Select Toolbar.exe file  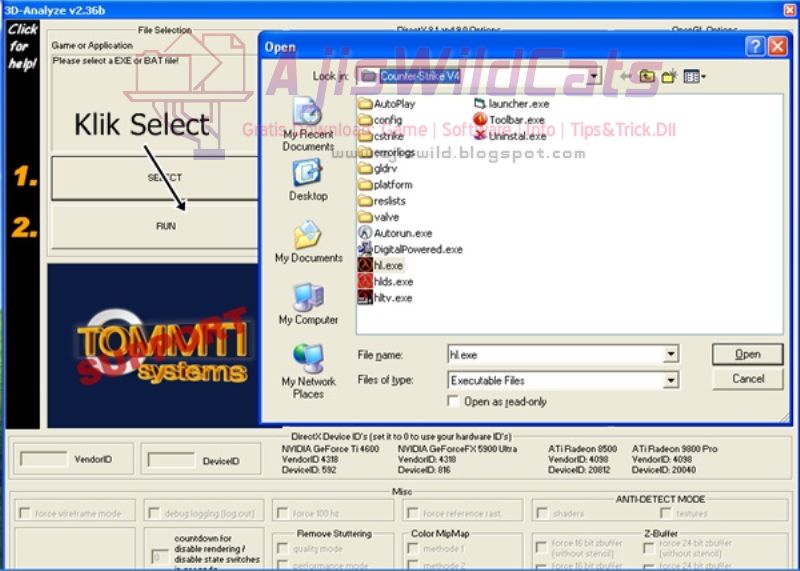[509, 120]
